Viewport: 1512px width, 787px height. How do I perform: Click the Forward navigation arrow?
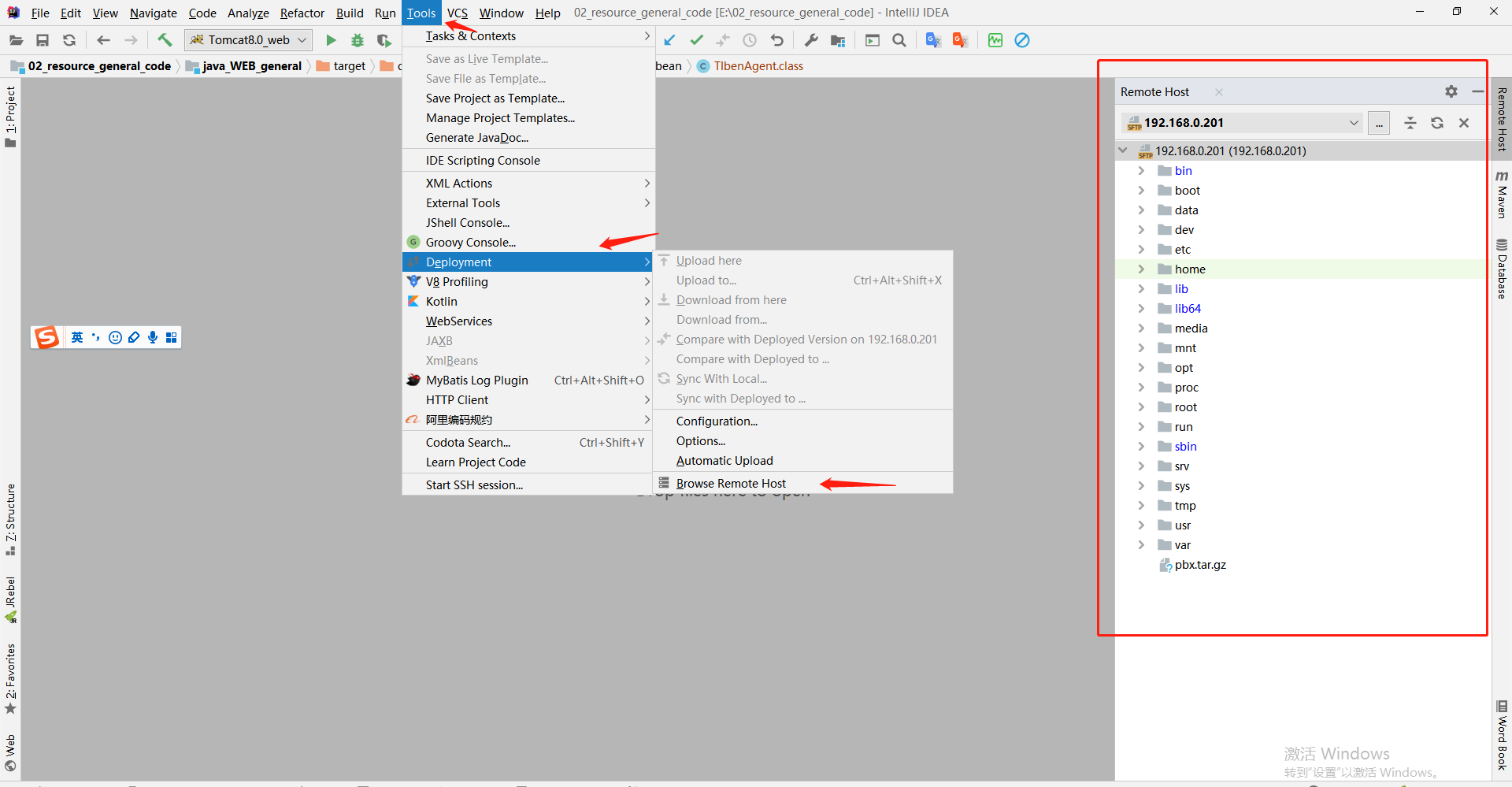click(131, 40)
